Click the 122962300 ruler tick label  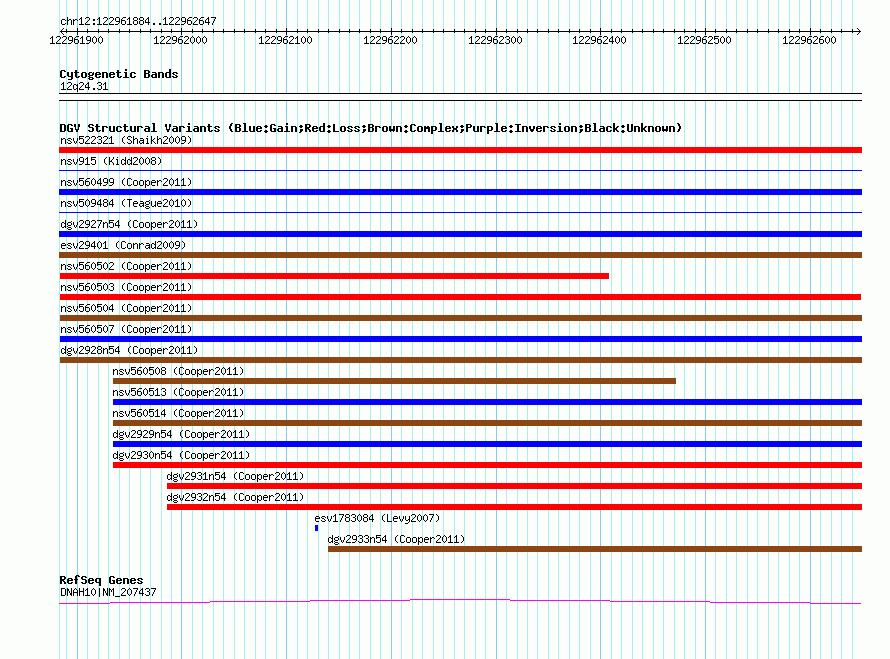496,40
